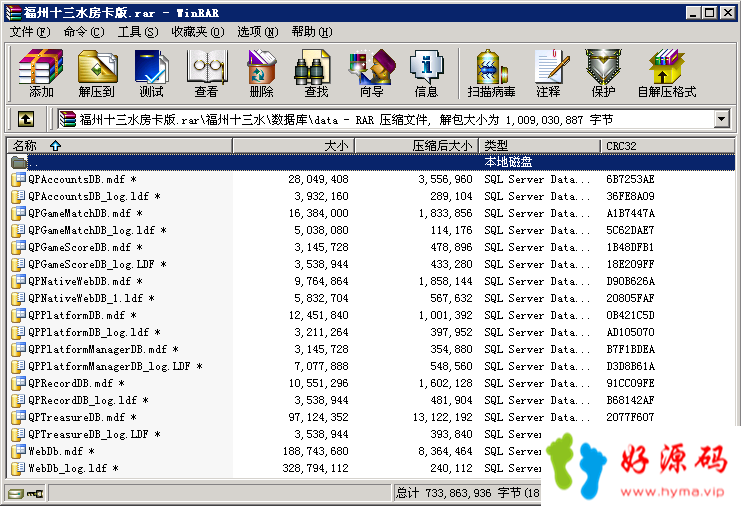This screenshot has width=741, height=506.
Task: Click CRC32 value 2077F607
Action: coord(630,417)
